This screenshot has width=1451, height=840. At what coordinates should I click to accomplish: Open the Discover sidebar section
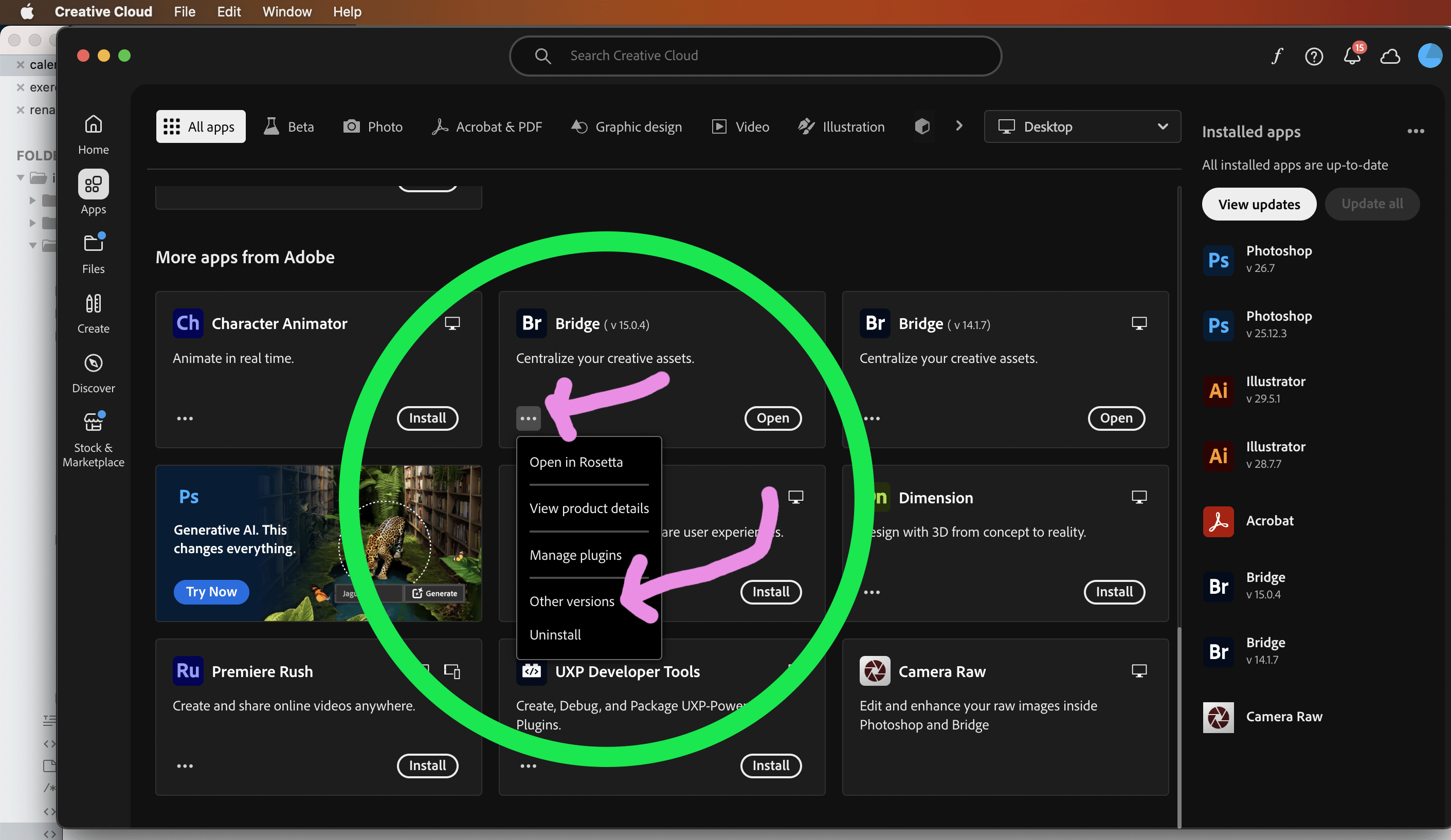tap(93, 373)
